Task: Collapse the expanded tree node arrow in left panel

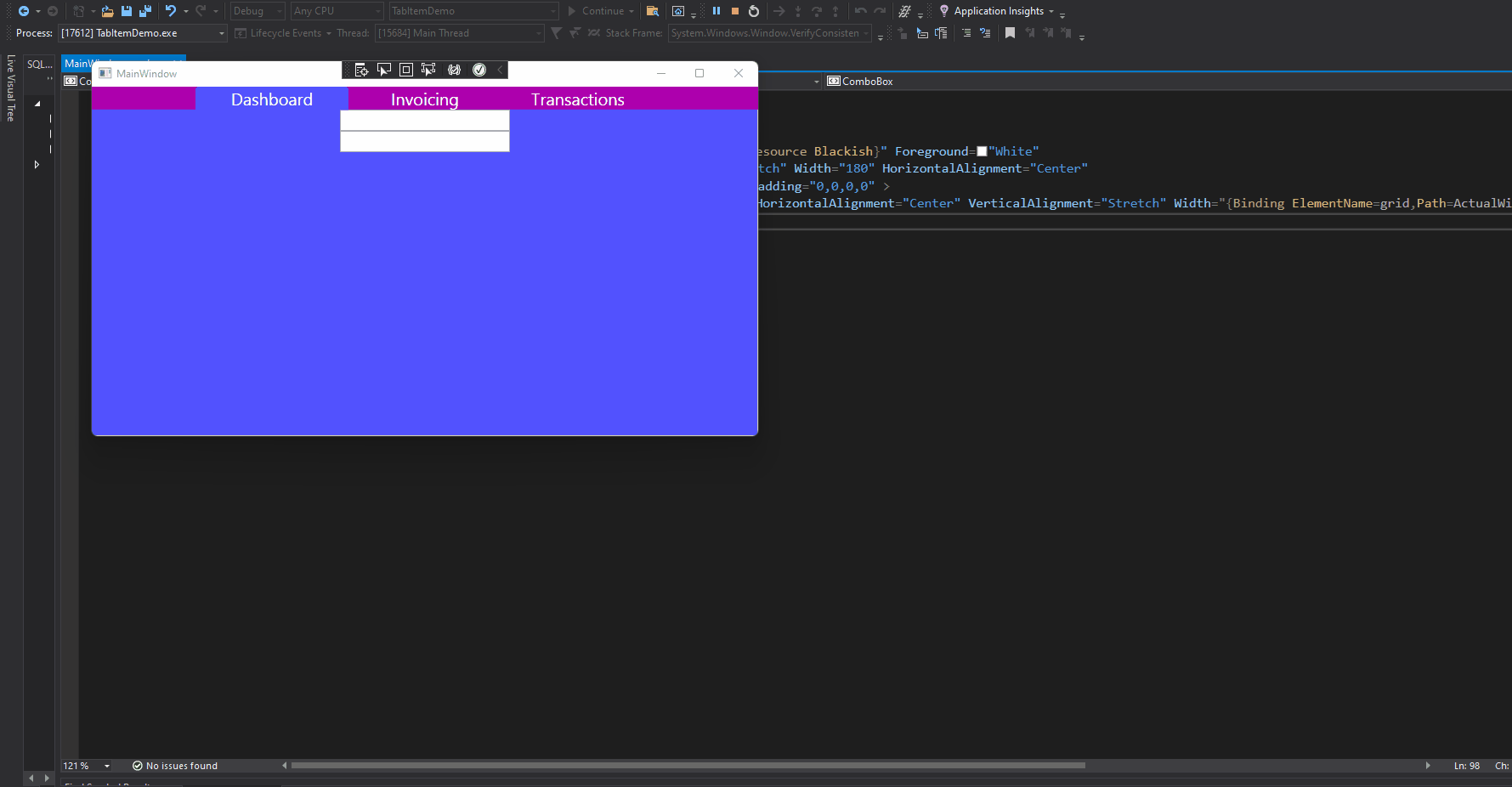Action: [37, 104]
